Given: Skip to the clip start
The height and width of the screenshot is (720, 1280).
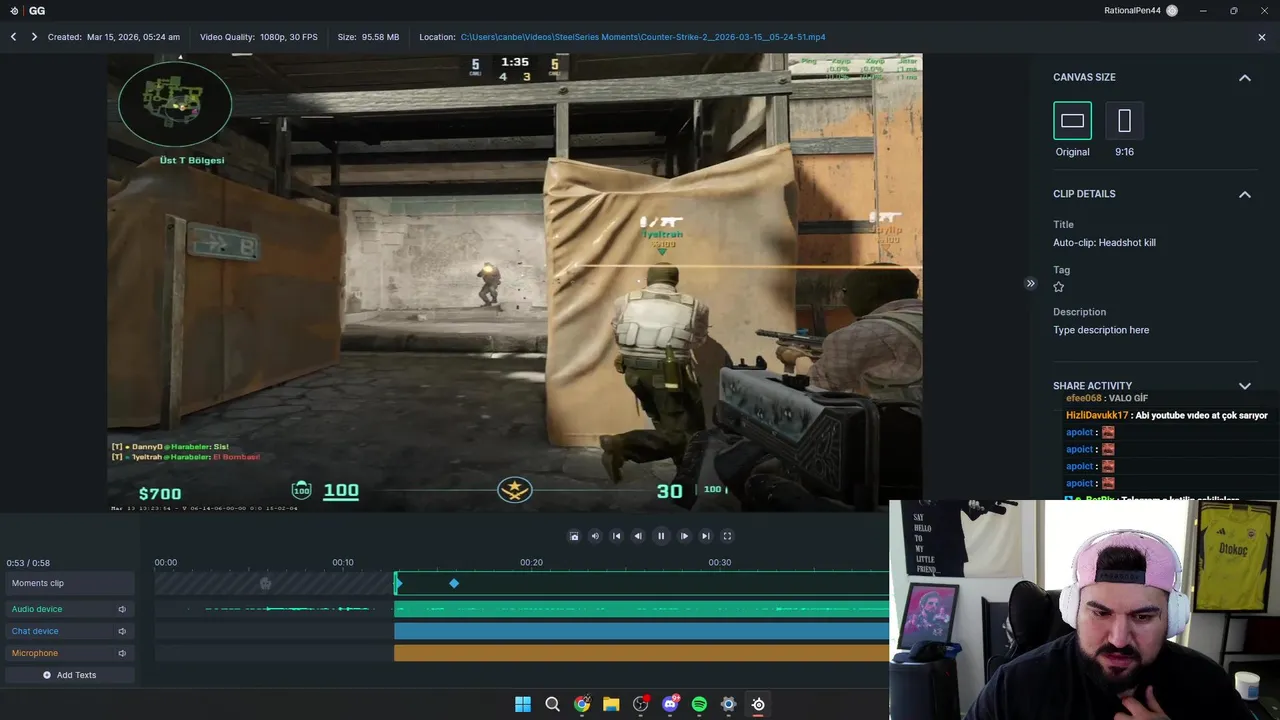Looking at the screenshot, I should coord(616,536).
